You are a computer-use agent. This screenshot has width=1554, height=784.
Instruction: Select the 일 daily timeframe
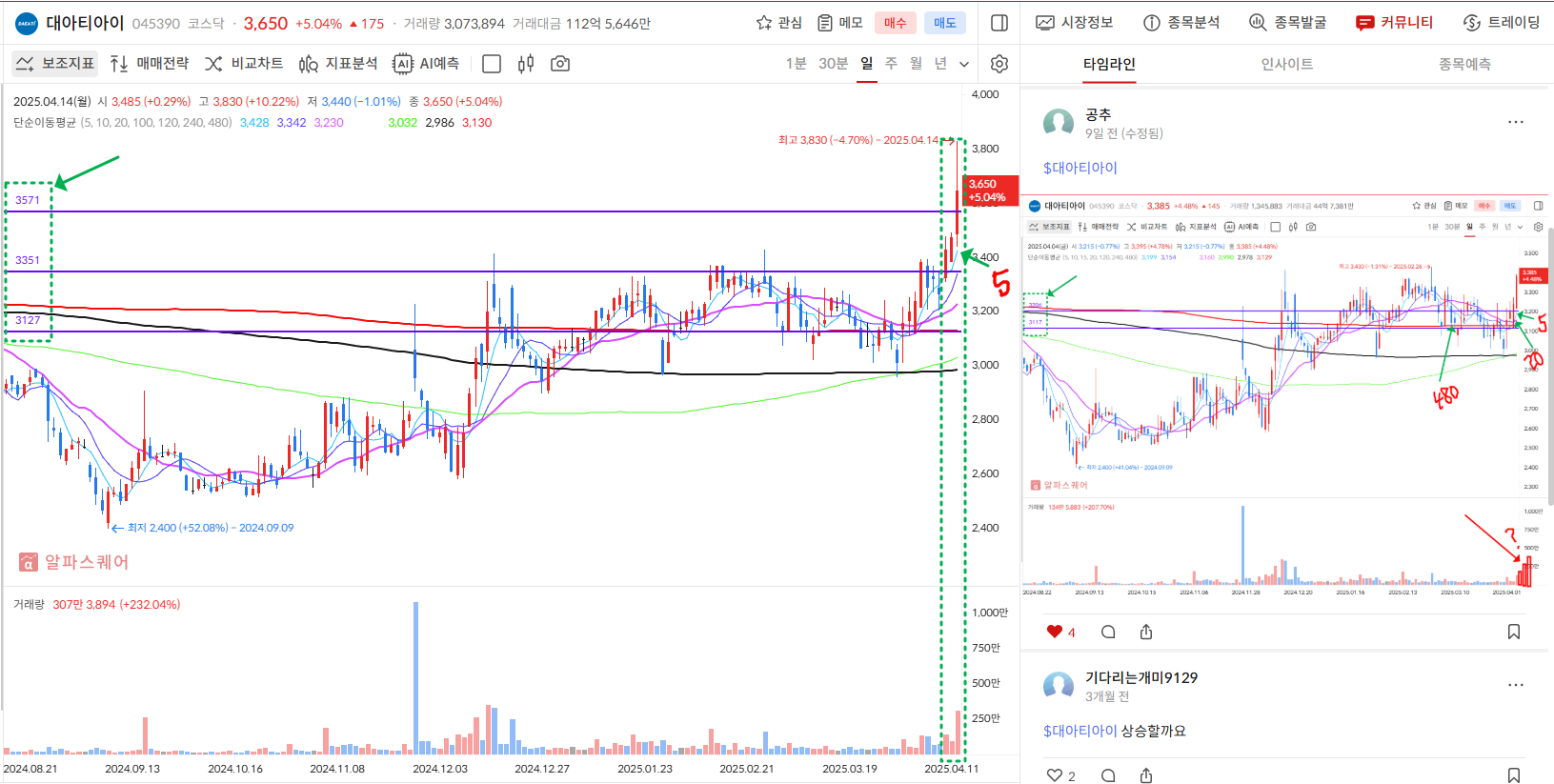pyautogui.click(x=866, y=64)
